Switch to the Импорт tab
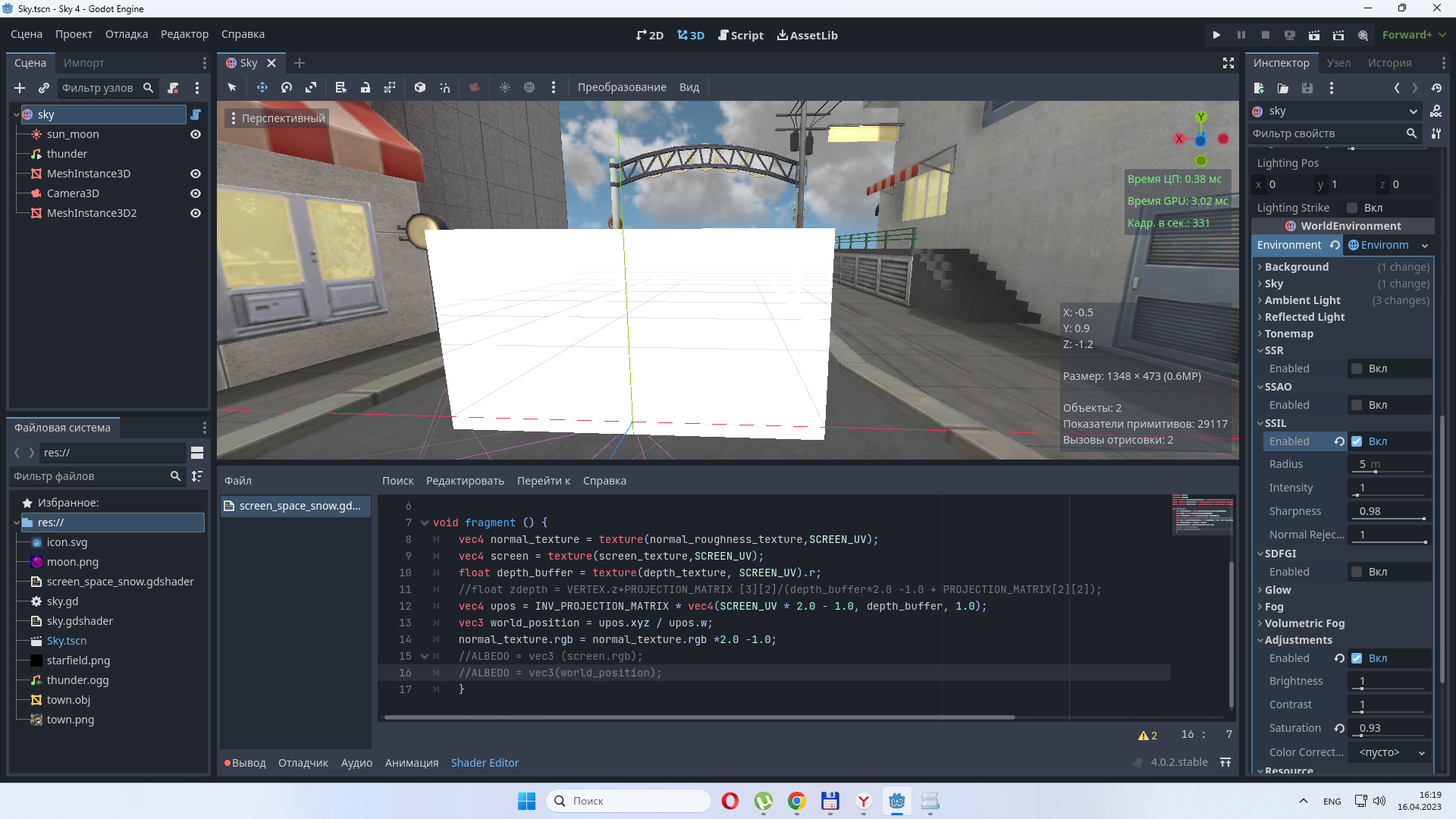The width and height of the screenshot is (1456, 819). 83,63
